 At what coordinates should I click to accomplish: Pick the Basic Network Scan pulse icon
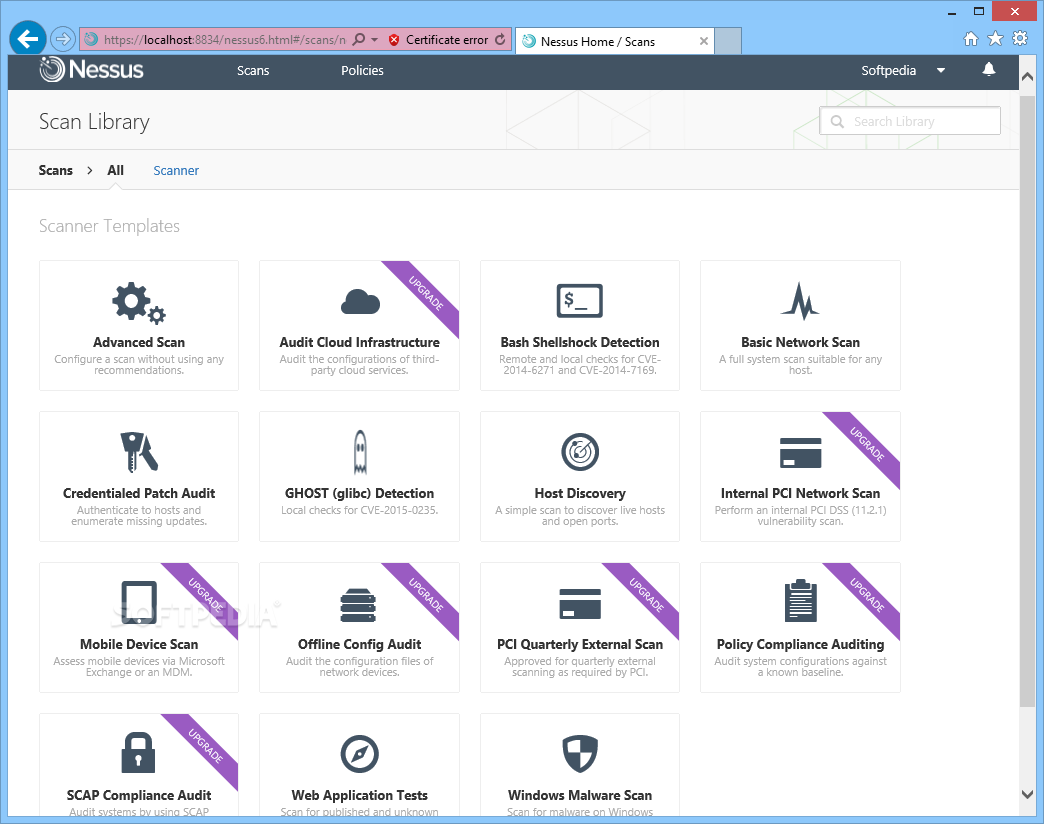(x=800, y=301)
